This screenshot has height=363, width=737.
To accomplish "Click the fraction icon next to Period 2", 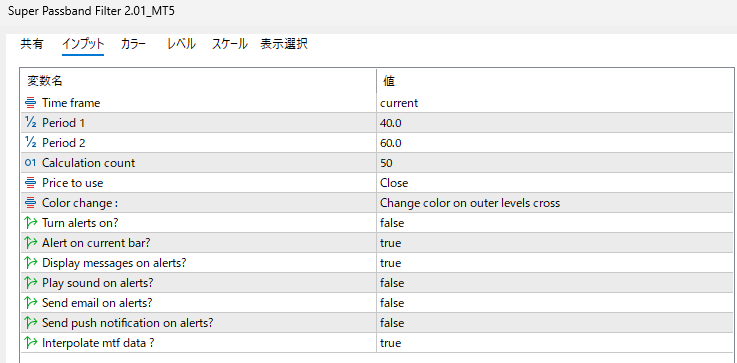I will 31,142.
